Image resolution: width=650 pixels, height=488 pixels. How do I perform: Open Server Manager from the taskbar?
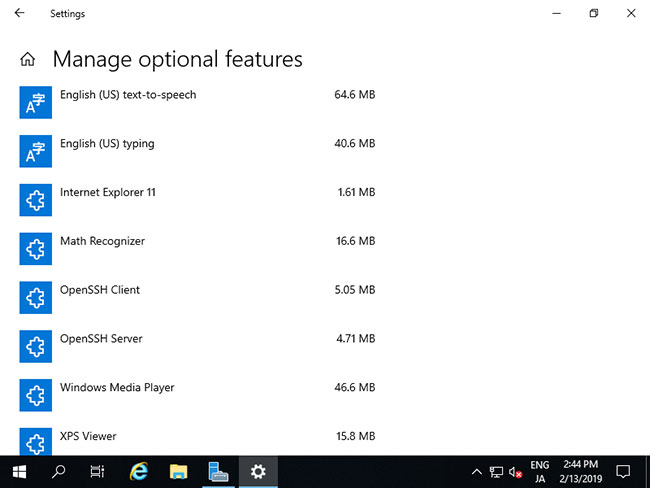point(218,472)
